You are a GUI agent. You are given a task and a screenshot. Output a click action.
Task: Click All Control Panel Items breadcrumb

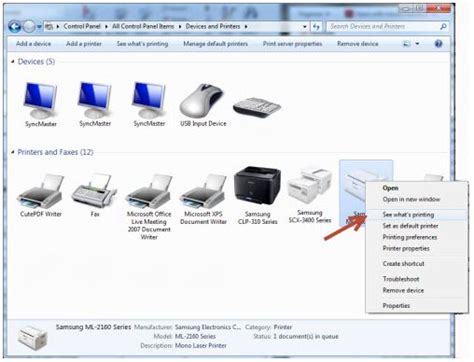(143, 26)
